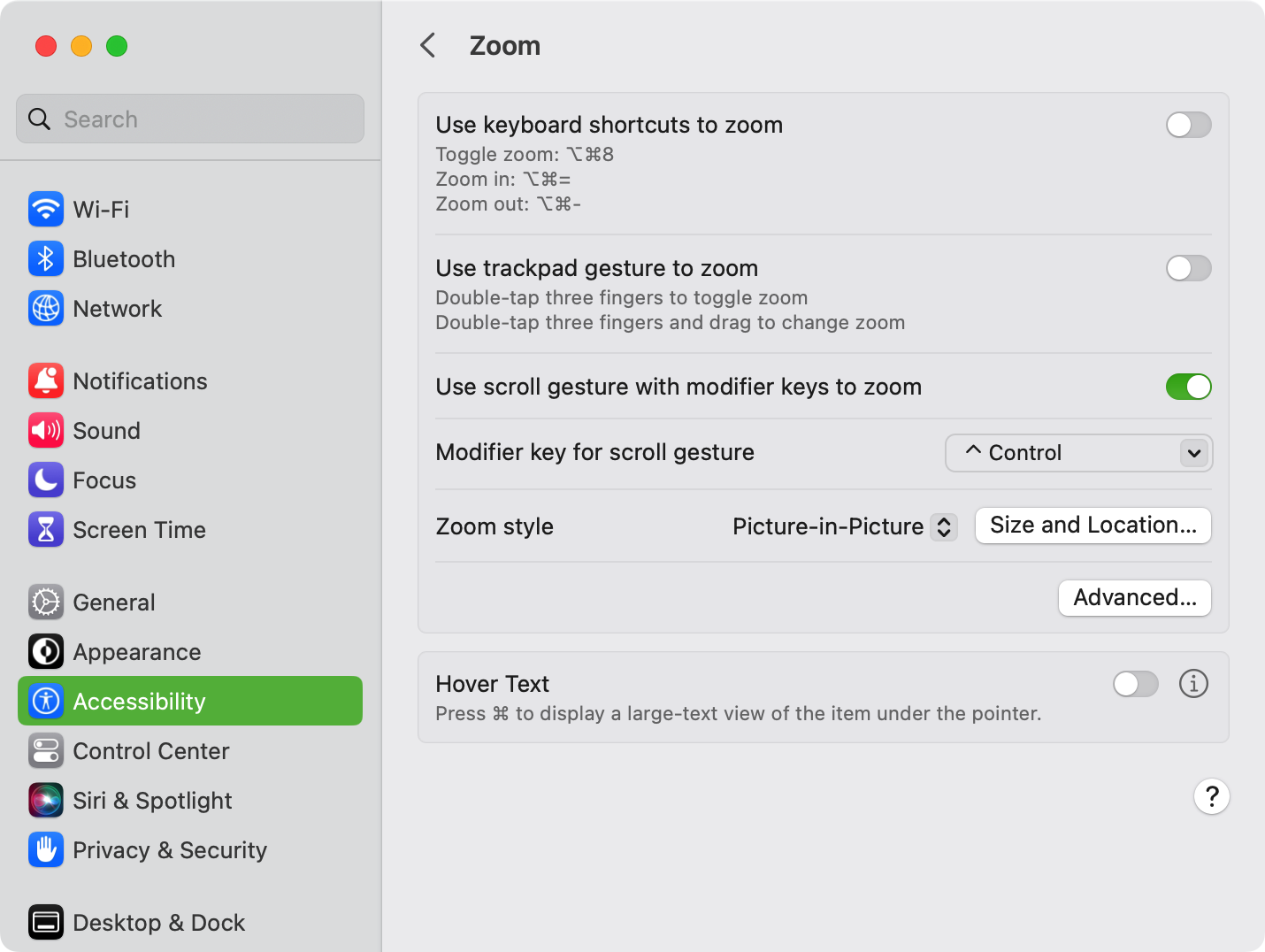
Task: Click the Siri & Spotlight icon
Action: (46, 801)
